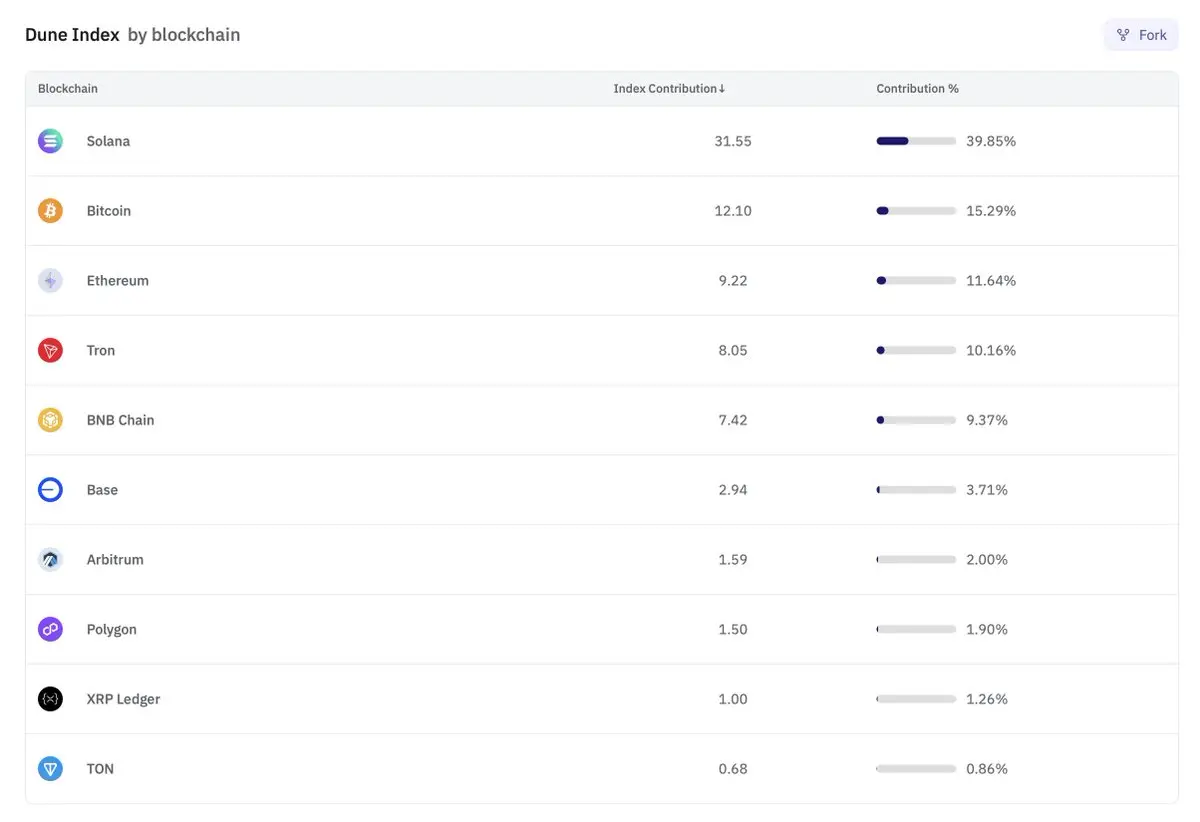Click the Blockchain column header
Screen dimensions: 1200x822
(68, 89)
